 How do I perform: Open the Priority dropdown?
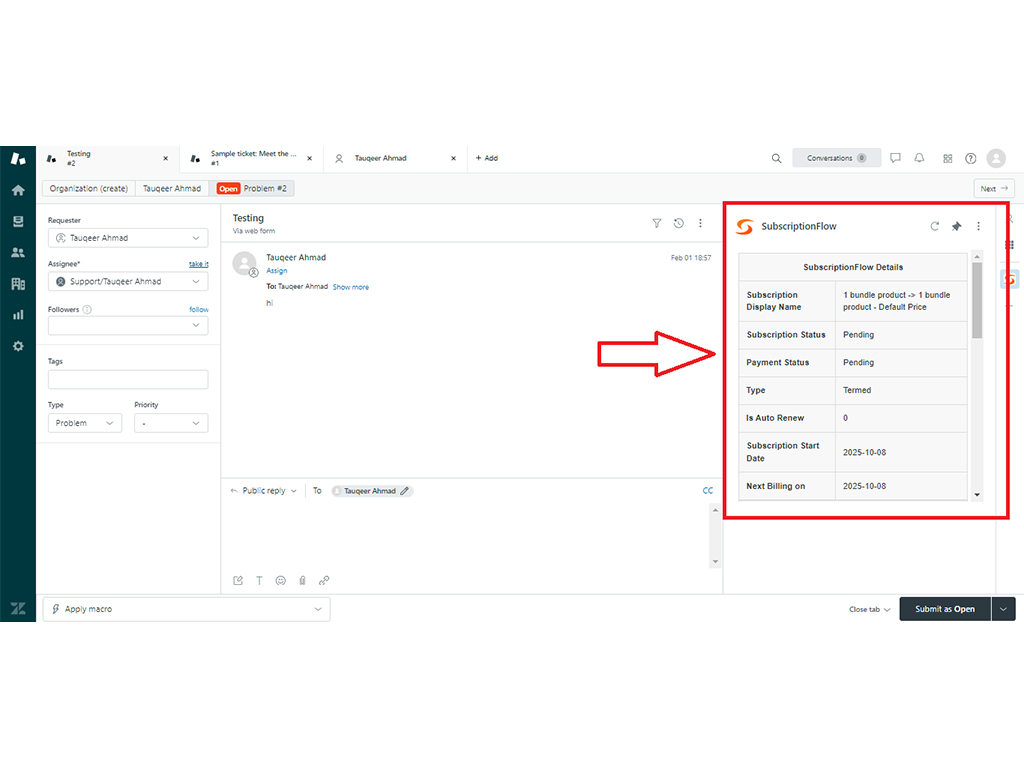click(171, 423)
